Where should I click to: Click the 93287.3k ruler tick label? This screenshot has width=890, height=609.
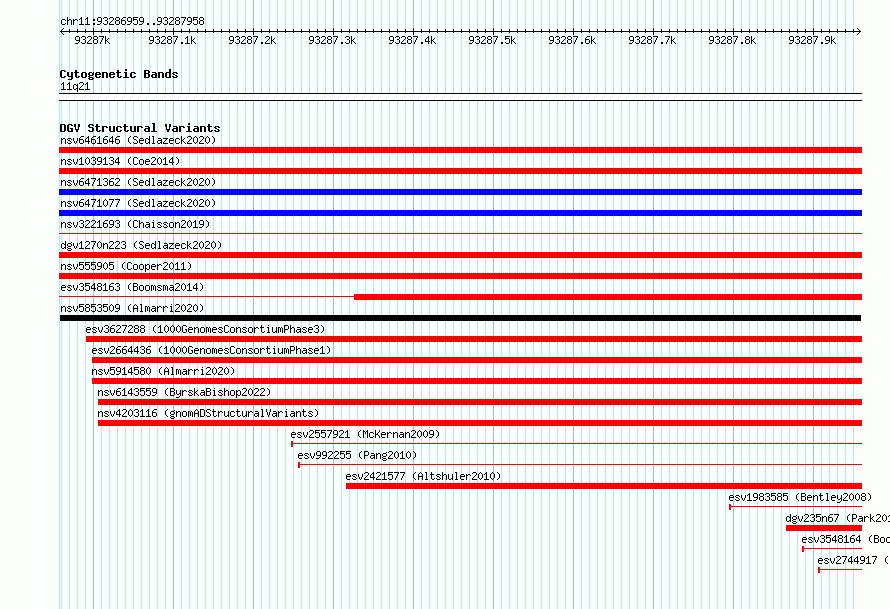[332, 40]
